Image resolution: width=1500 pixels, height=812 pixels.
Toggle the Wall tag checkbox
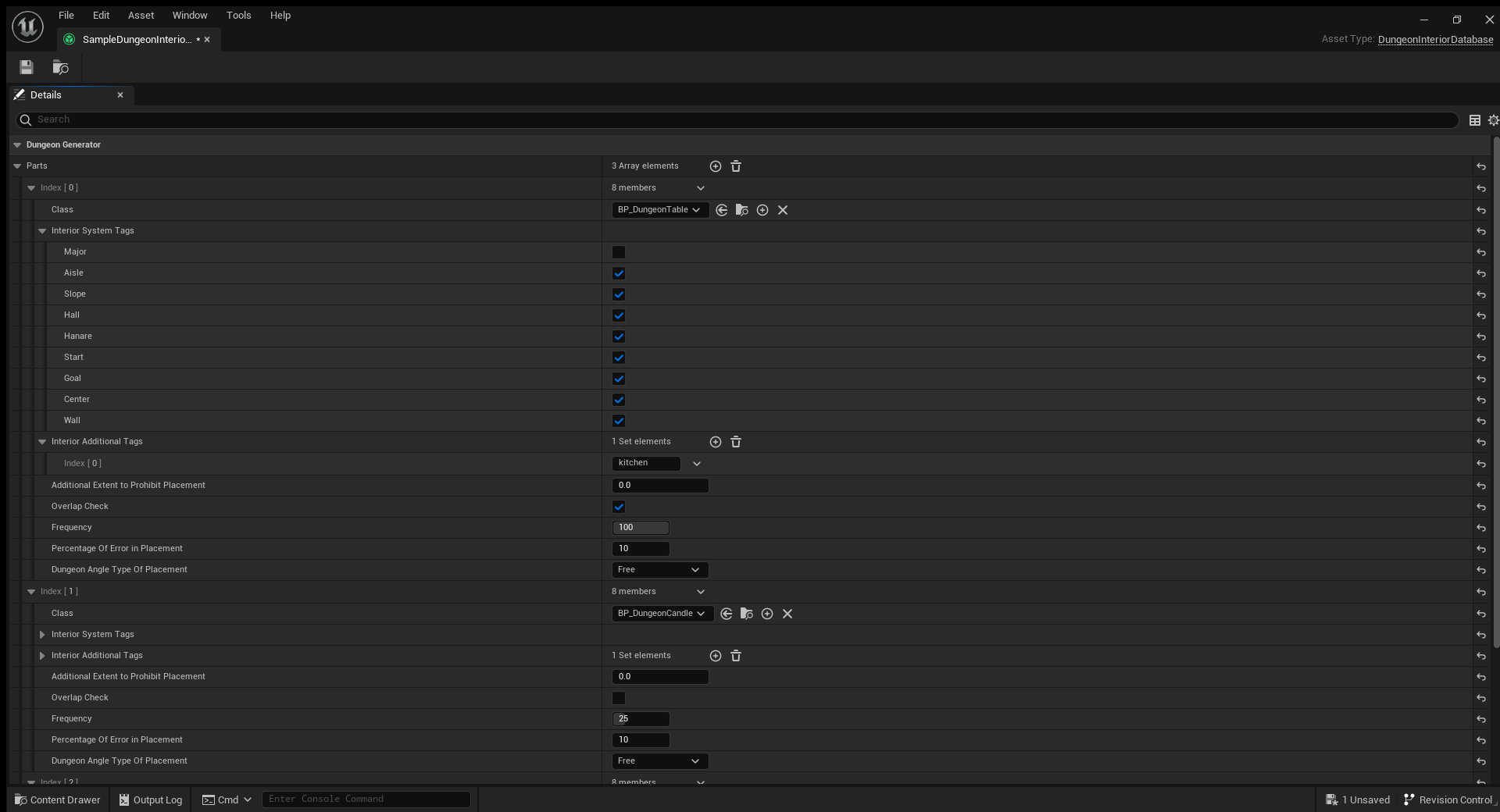[619, 421]
